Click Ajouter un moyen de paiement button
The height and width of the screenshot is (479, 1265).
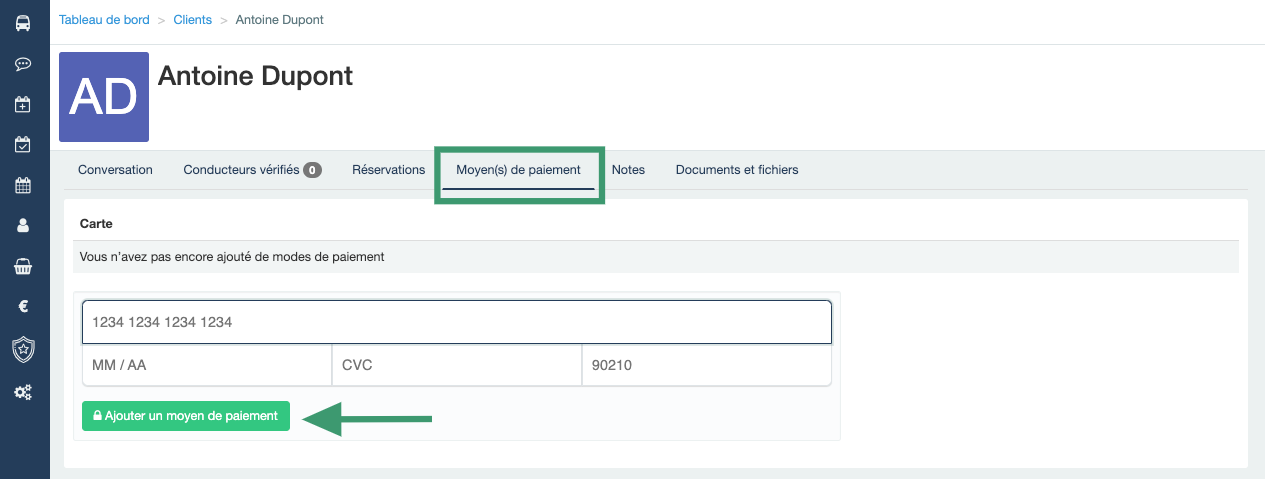(x=186, y=416)
